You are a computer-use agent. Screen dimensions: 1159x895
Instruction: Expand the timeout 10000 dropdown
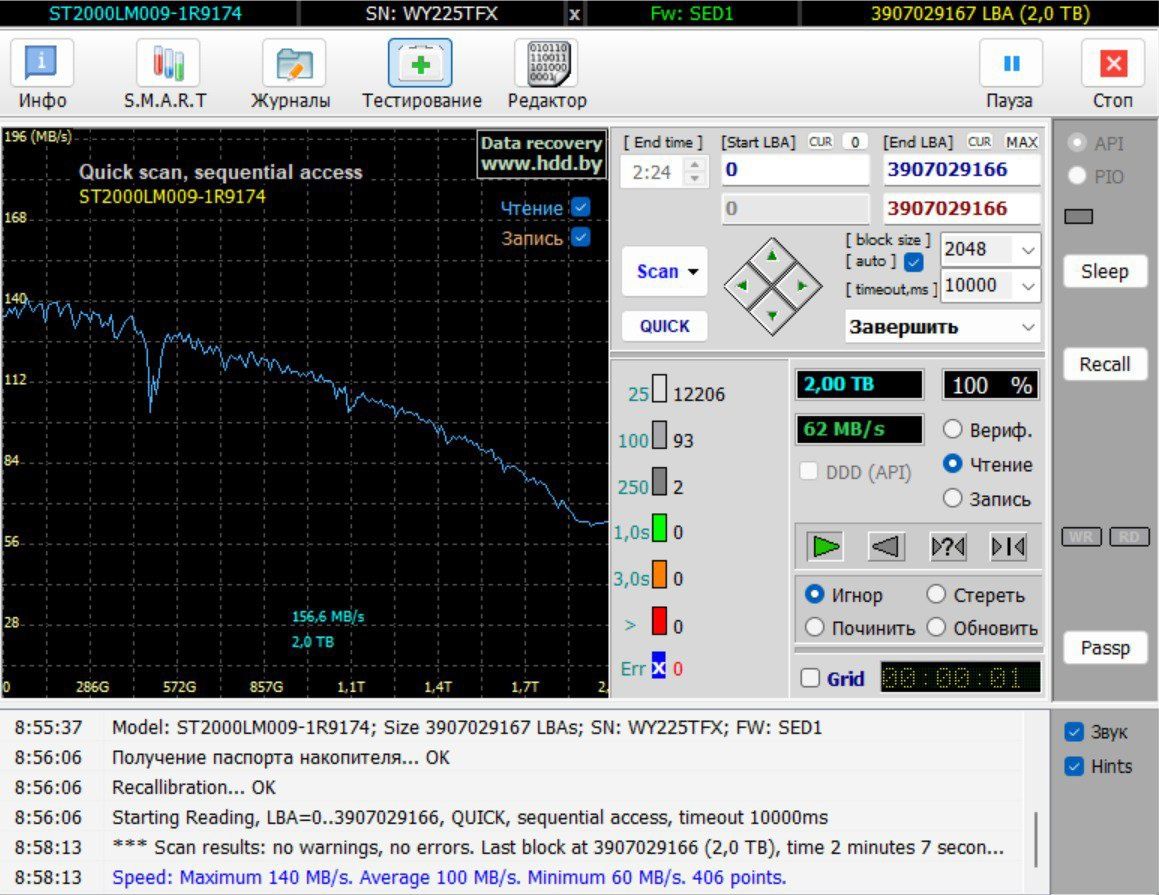click(1027, 286)
